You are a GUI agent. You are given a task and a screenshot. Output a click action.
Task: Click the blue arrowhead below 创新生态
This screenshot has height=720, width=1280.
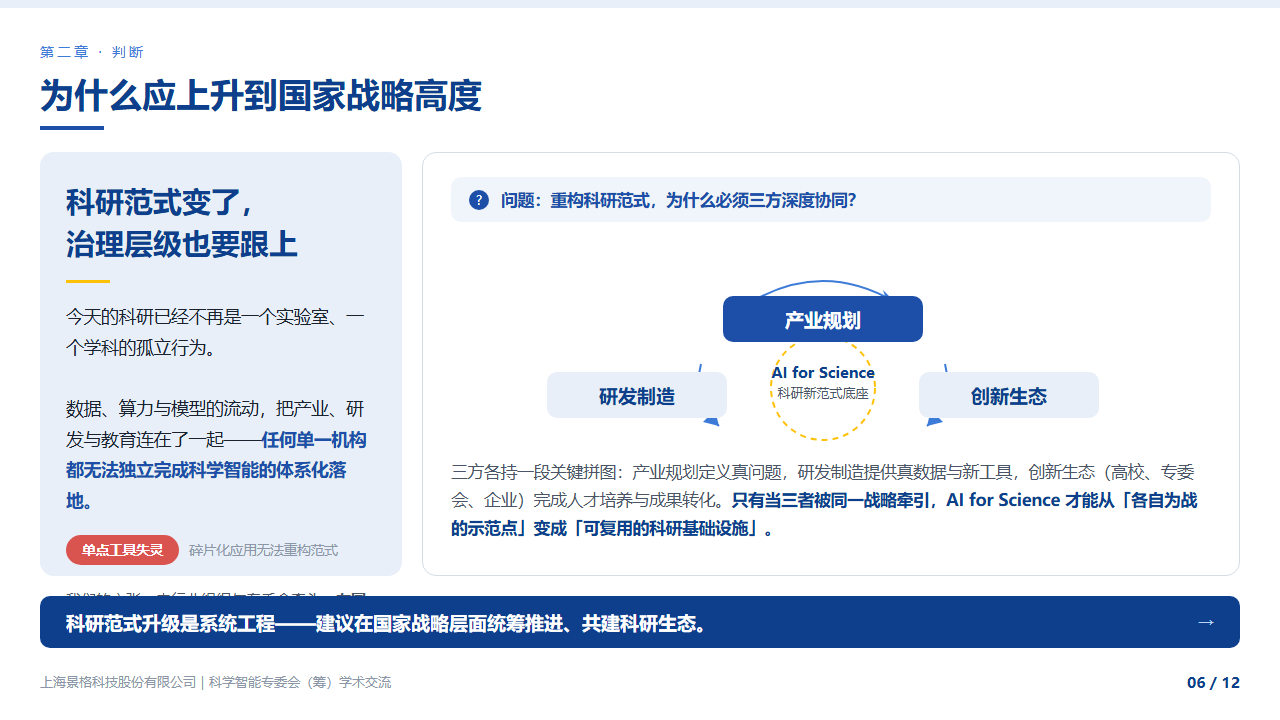click(935, 420)
